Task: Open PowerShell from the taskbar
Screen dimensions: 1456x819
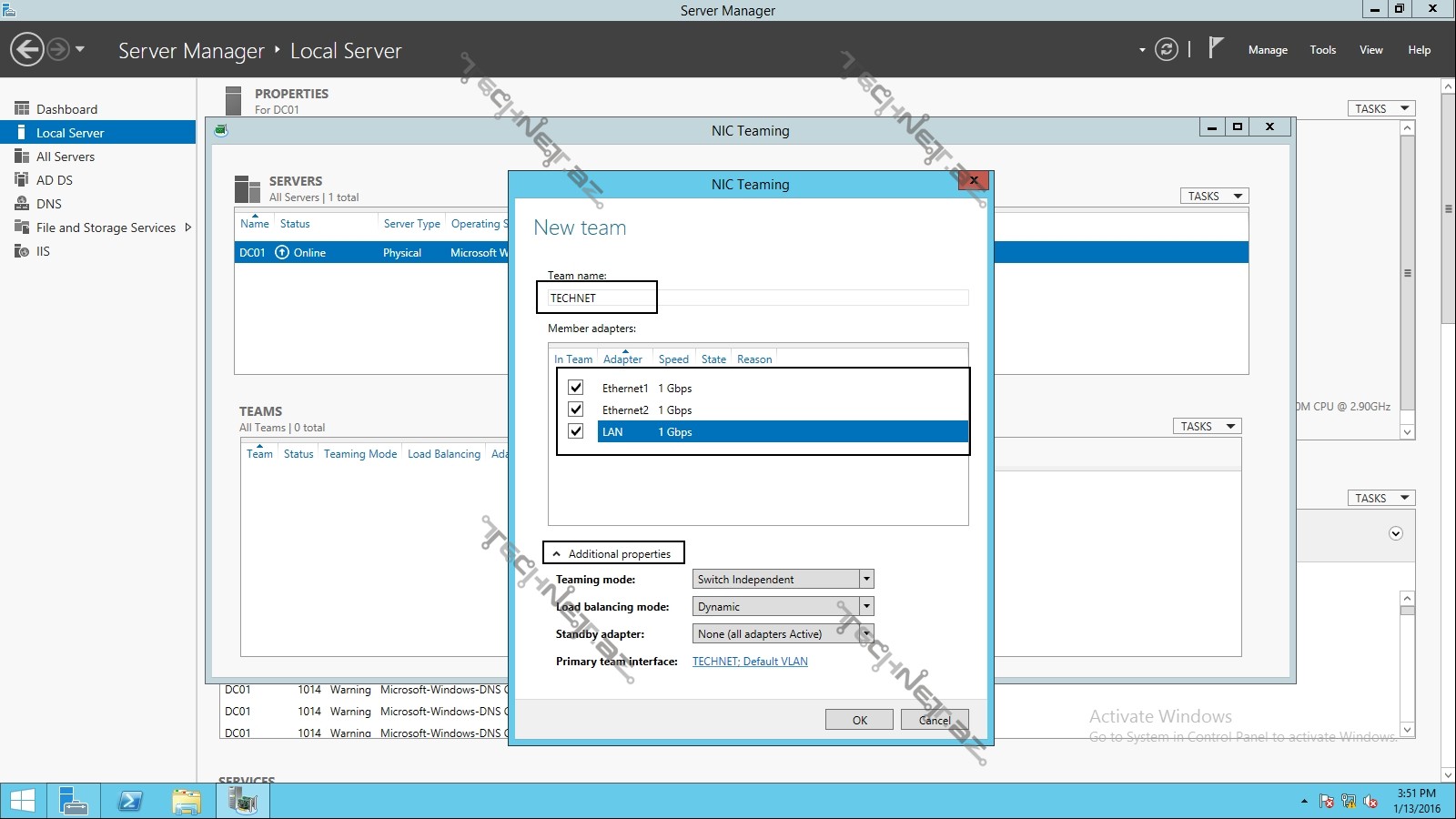Action: tap(130, 801)
